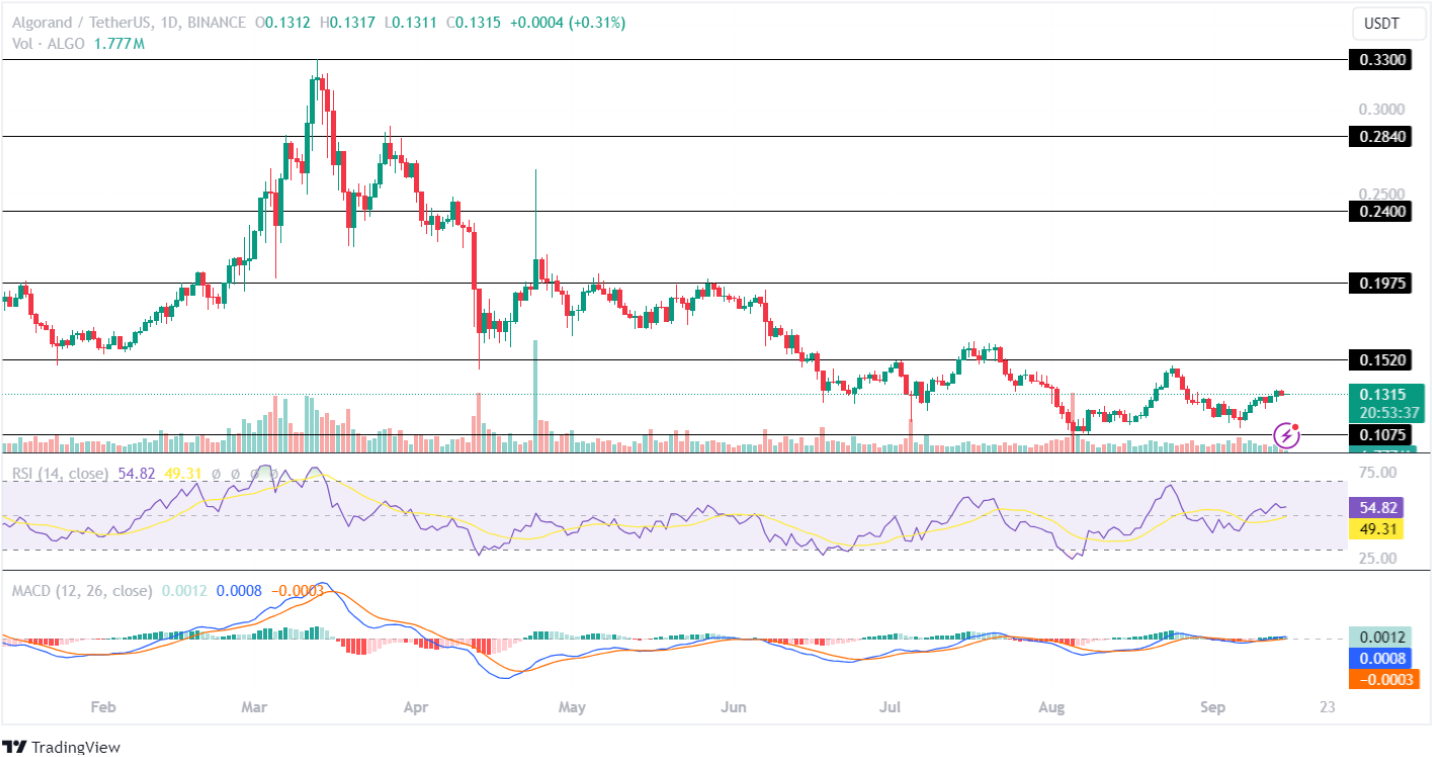Click Jun on the time axis

coord(733,707)
